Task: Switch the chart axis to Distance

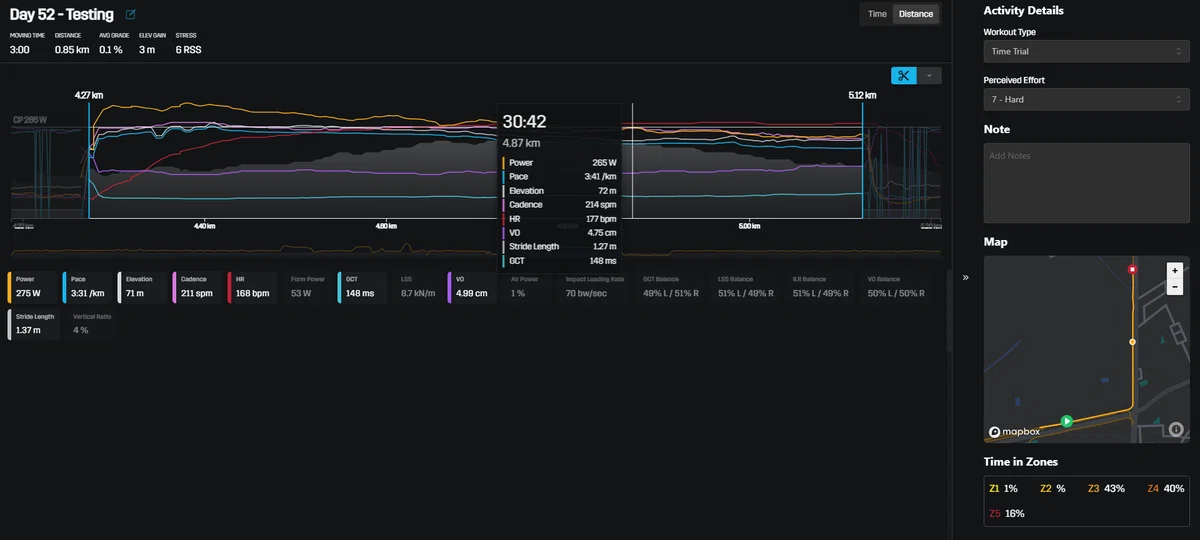Action: click(x=915, y=14)
